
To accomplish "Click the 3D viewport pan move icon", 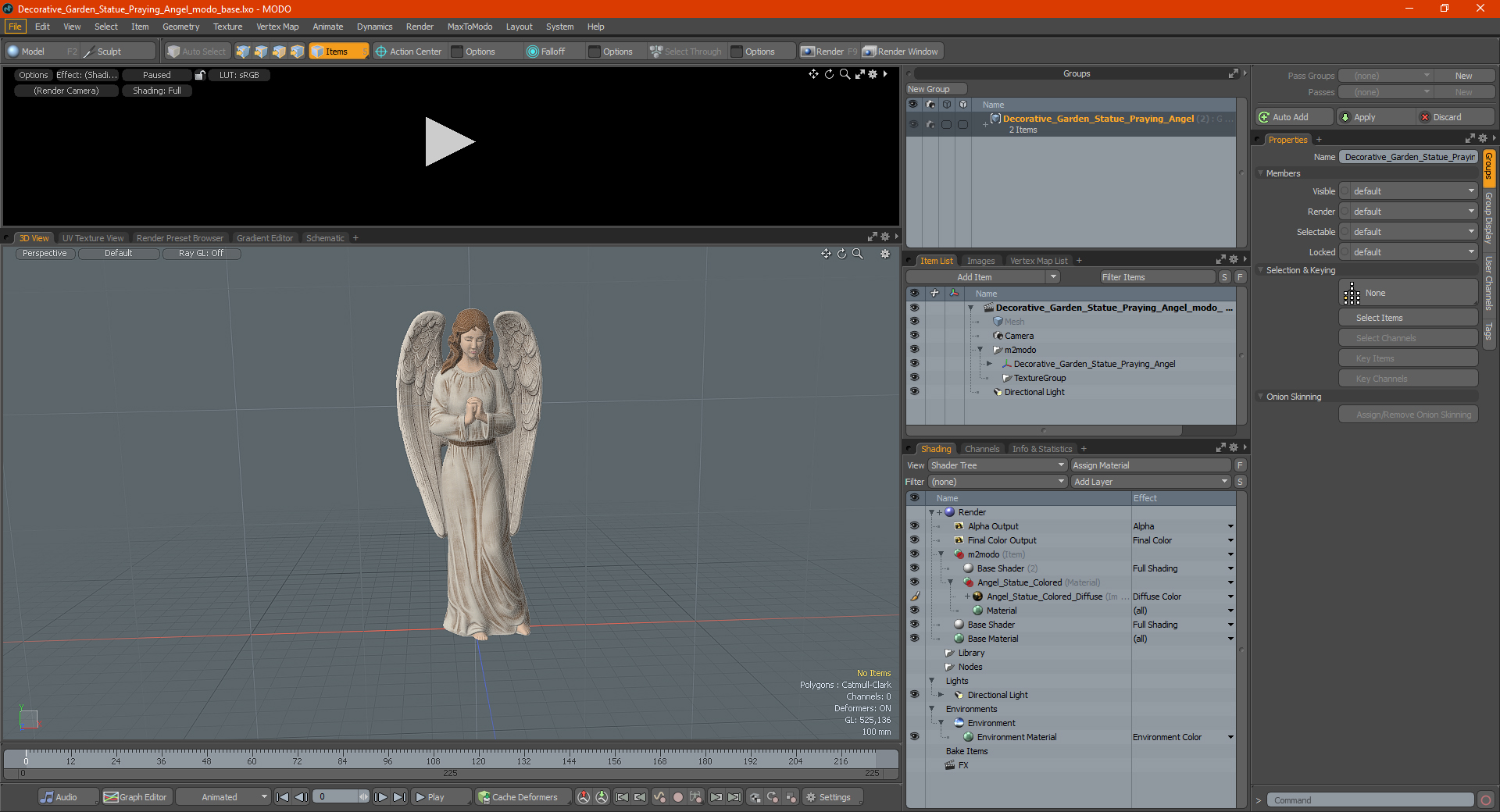I will coord(826,254).
